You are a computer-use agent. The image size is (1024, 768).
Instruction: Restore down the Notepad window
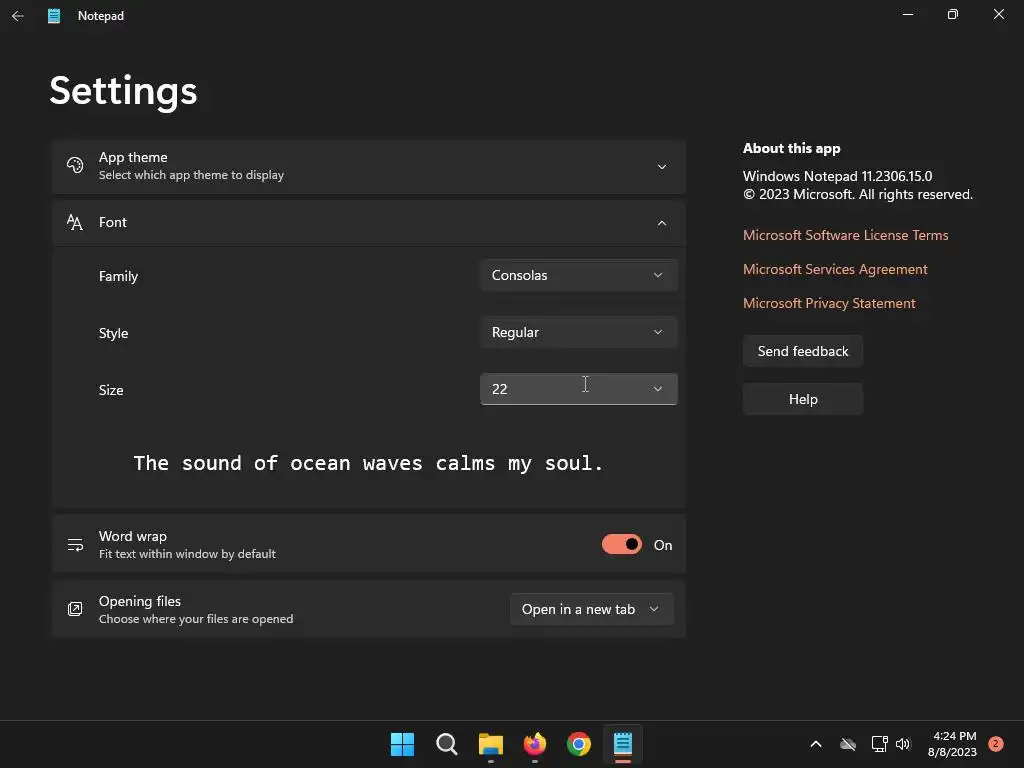point(953,14)
